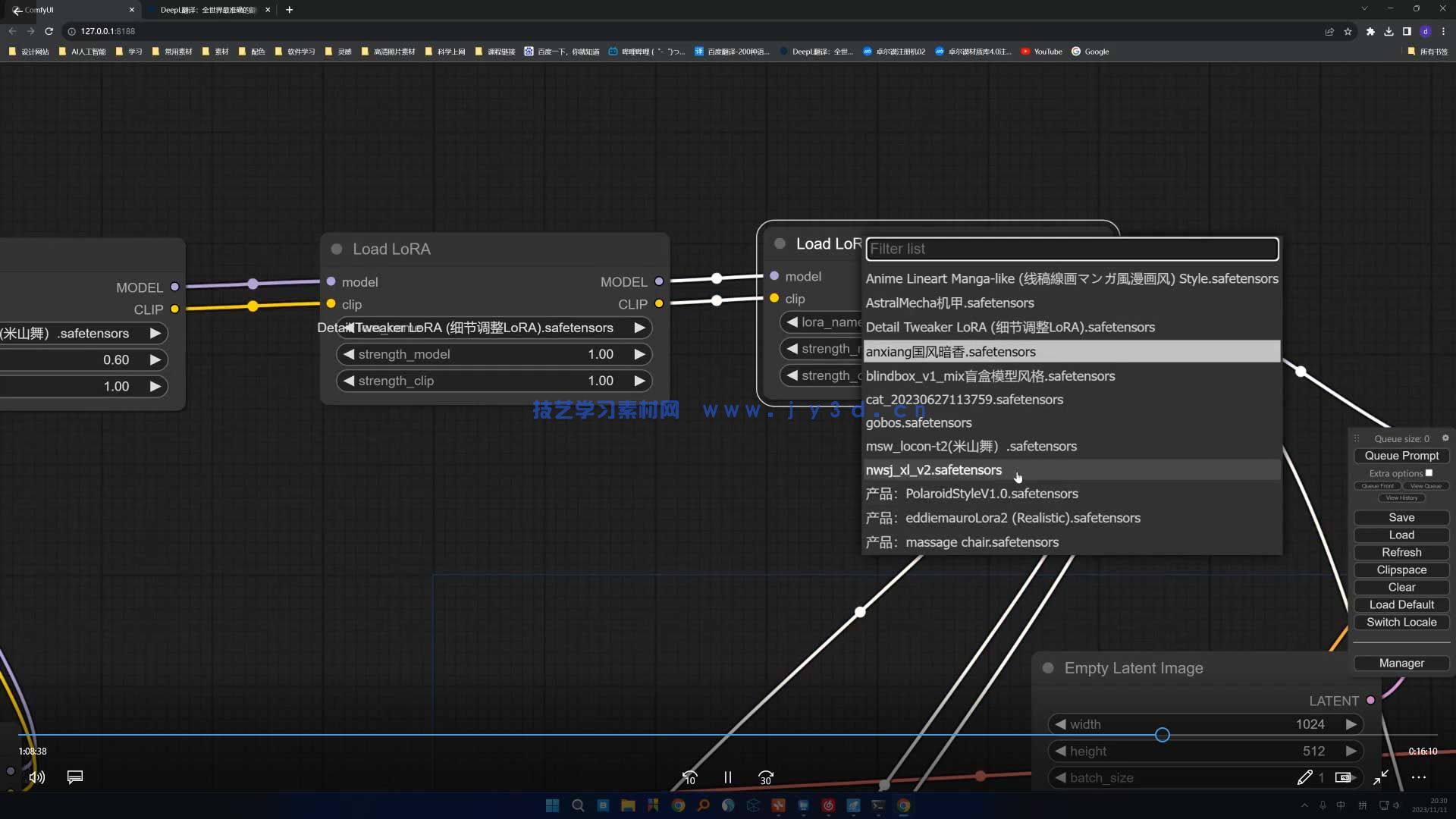The width and height of the screenshot is (1456, 819).
Task: Choose nwsj_xl_v2.safetensors from list
Action: (x=934, y=470)
